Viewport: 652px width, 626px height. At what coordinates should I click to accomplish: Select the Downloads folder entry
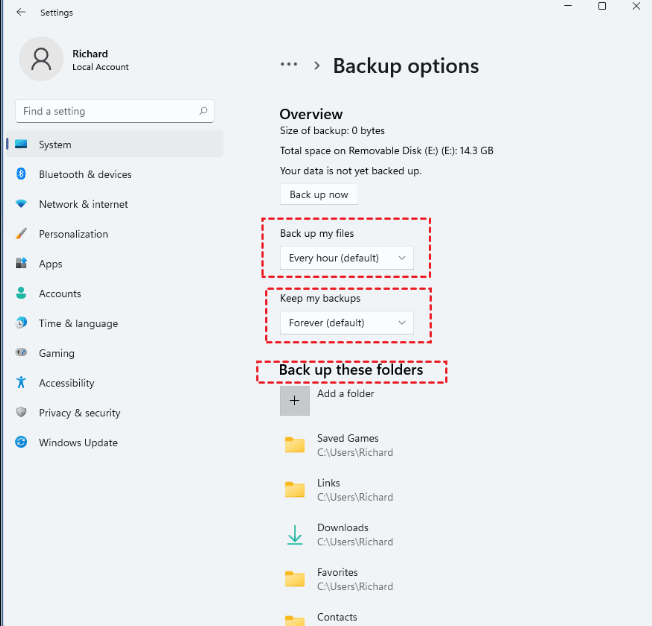click(339, 534)
